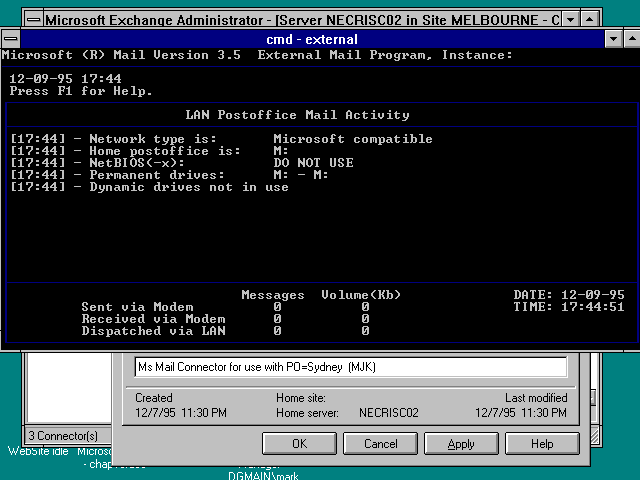The height and width of the screenshot is (480, 640).
Task: Click the 'Received via Modem' statistics row
Action: coord(225,319)
